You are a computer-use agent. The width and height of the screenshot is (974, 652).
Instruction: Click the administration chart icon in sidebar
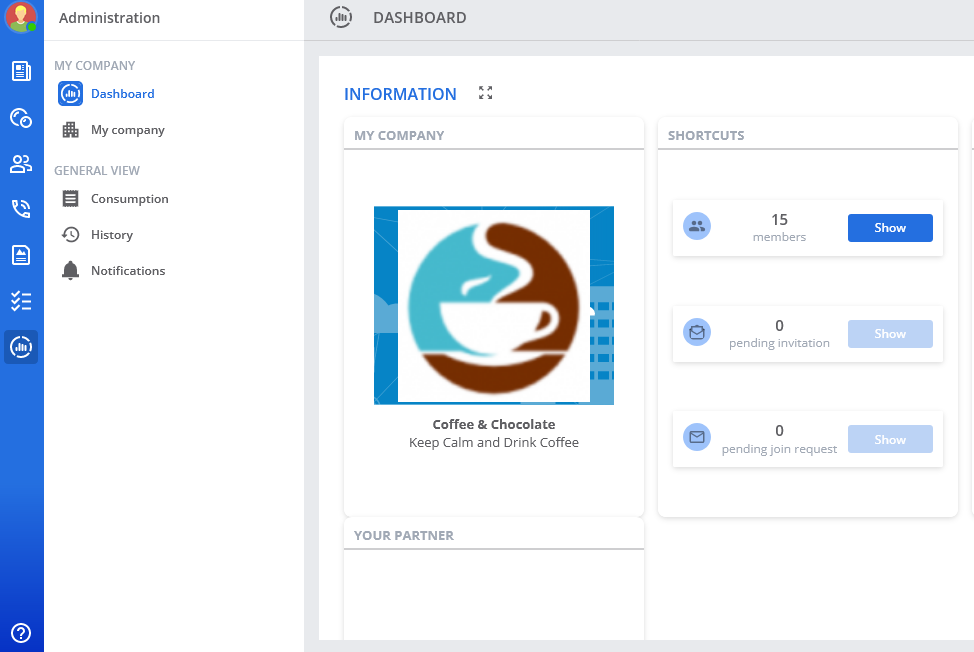(x=21, y=347)
